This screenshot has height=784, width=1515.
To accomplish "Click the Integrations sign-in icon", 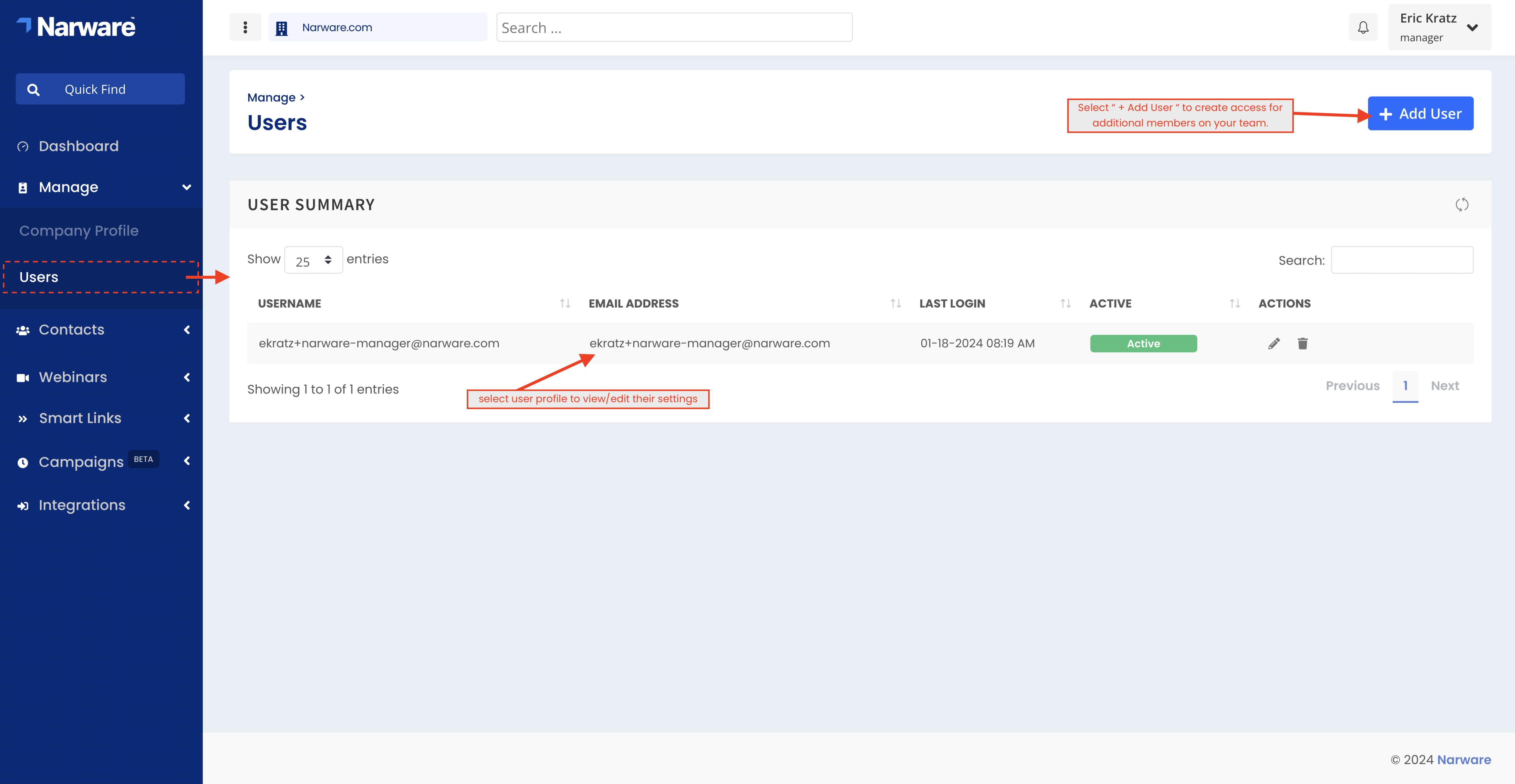I will pyautogui.click(x=23, y=505).
